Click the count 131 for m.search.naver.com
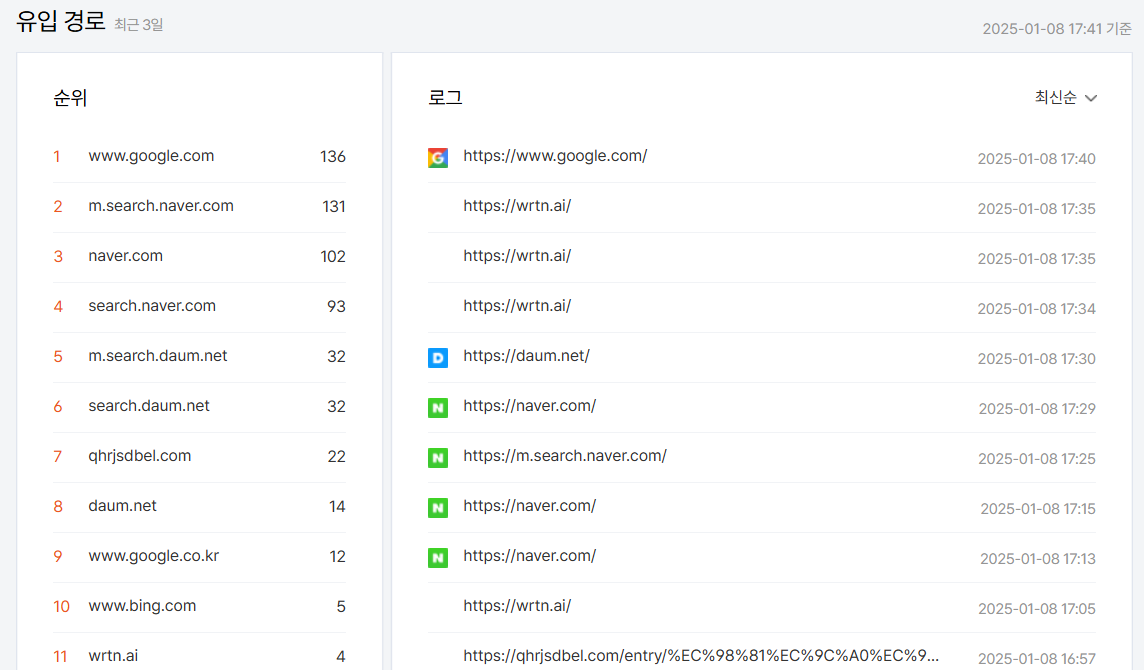This screenshot has width=1144, height=670. tap(333, 207)
